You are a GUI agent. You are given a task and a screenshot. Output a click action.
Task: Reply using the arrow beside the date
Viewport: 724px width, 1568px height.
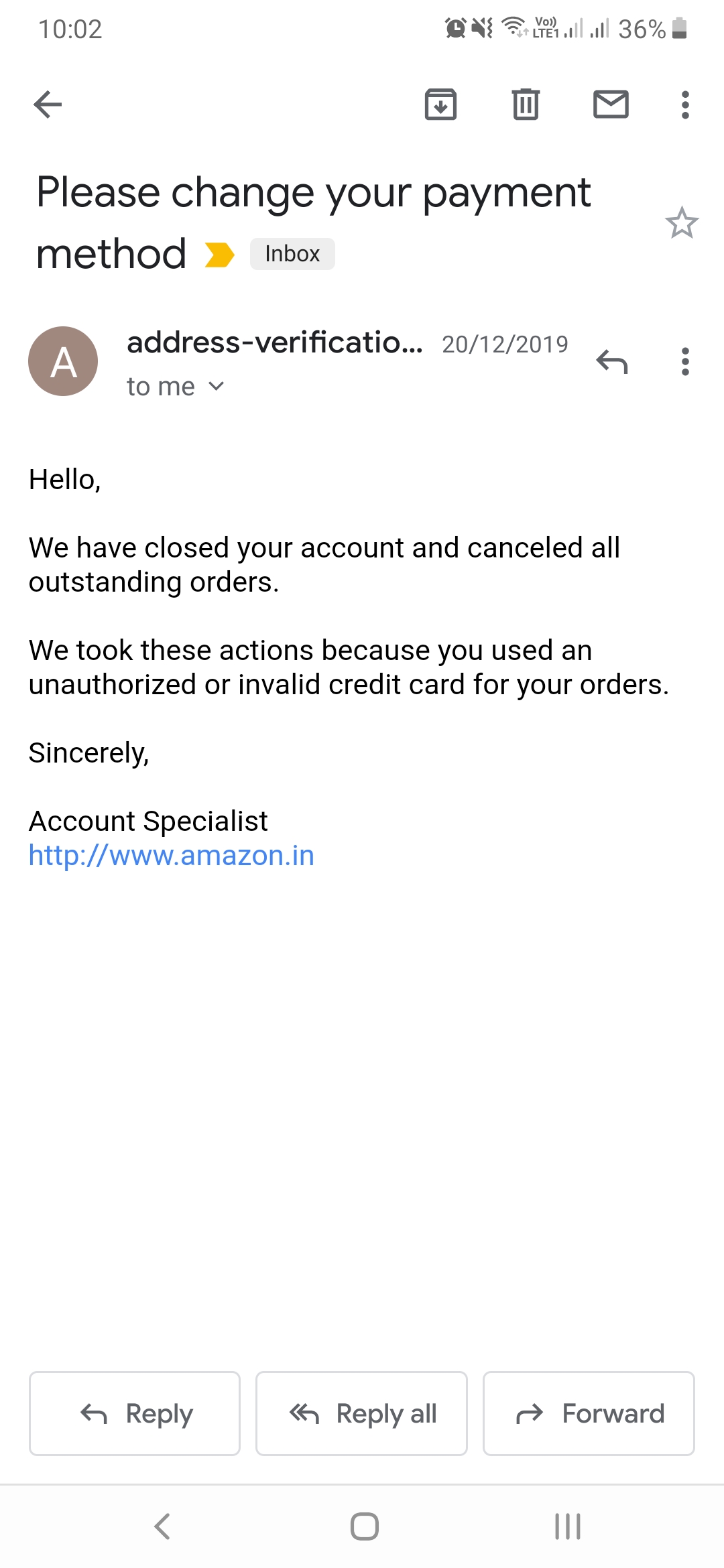[x=611, y=362]
